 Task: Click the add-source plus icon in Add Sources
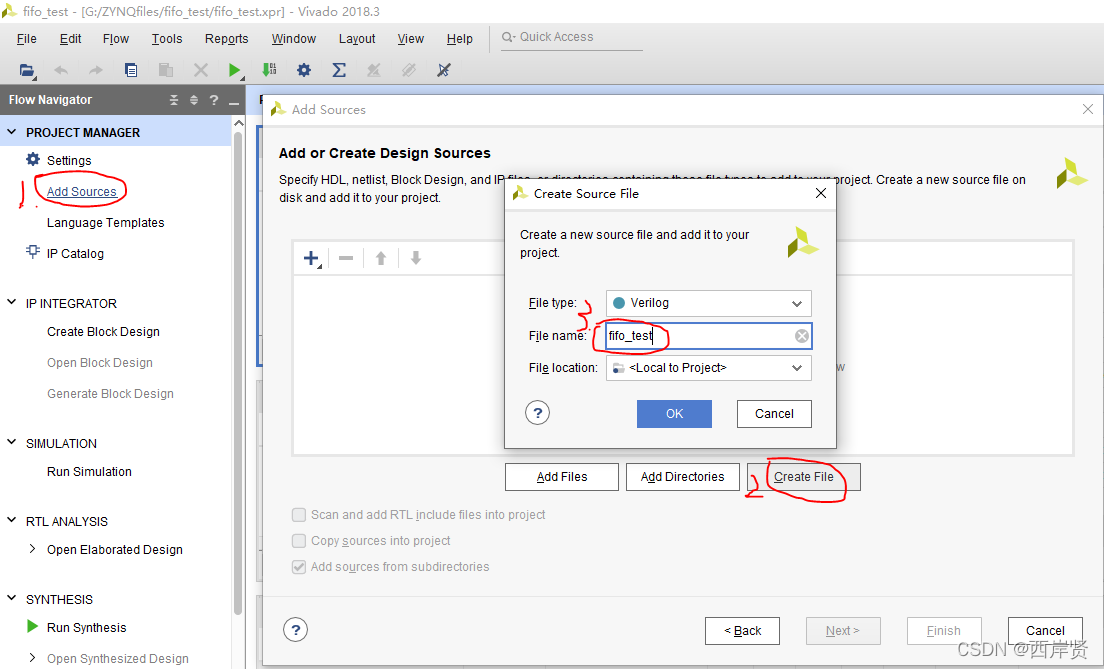312,258
